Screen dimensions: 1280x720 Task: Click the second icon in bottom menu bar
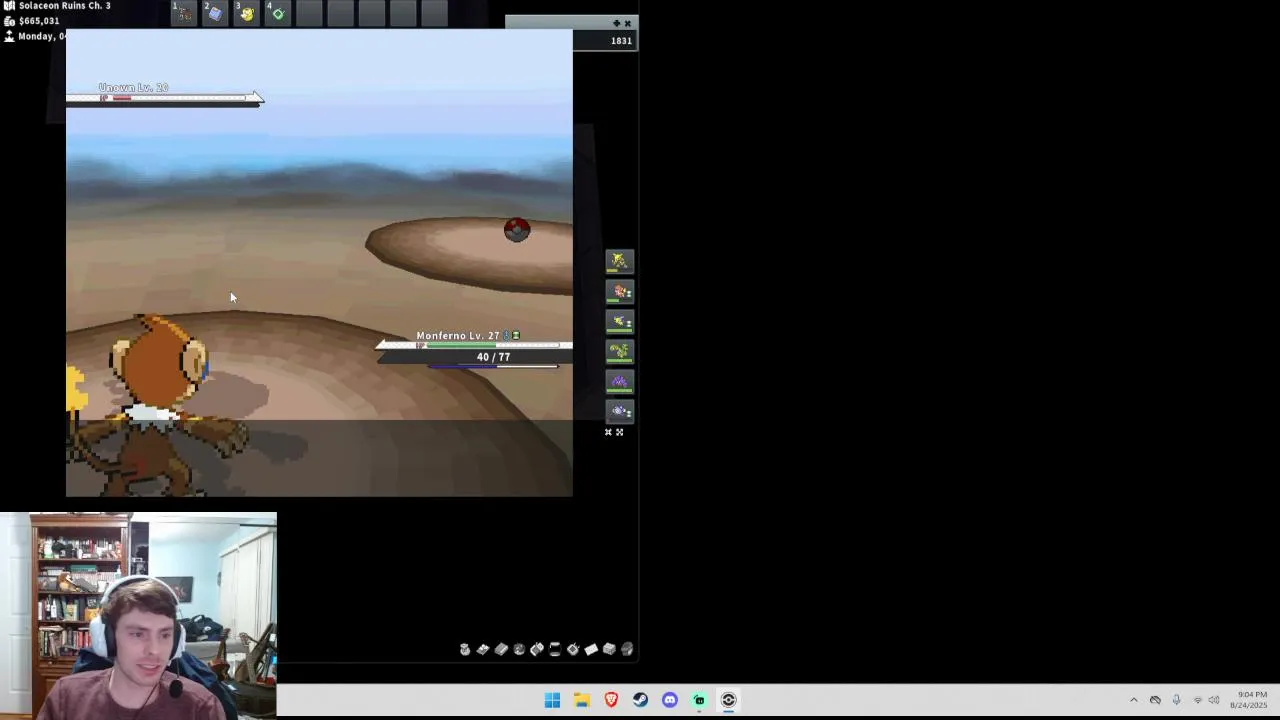[483, 649]
